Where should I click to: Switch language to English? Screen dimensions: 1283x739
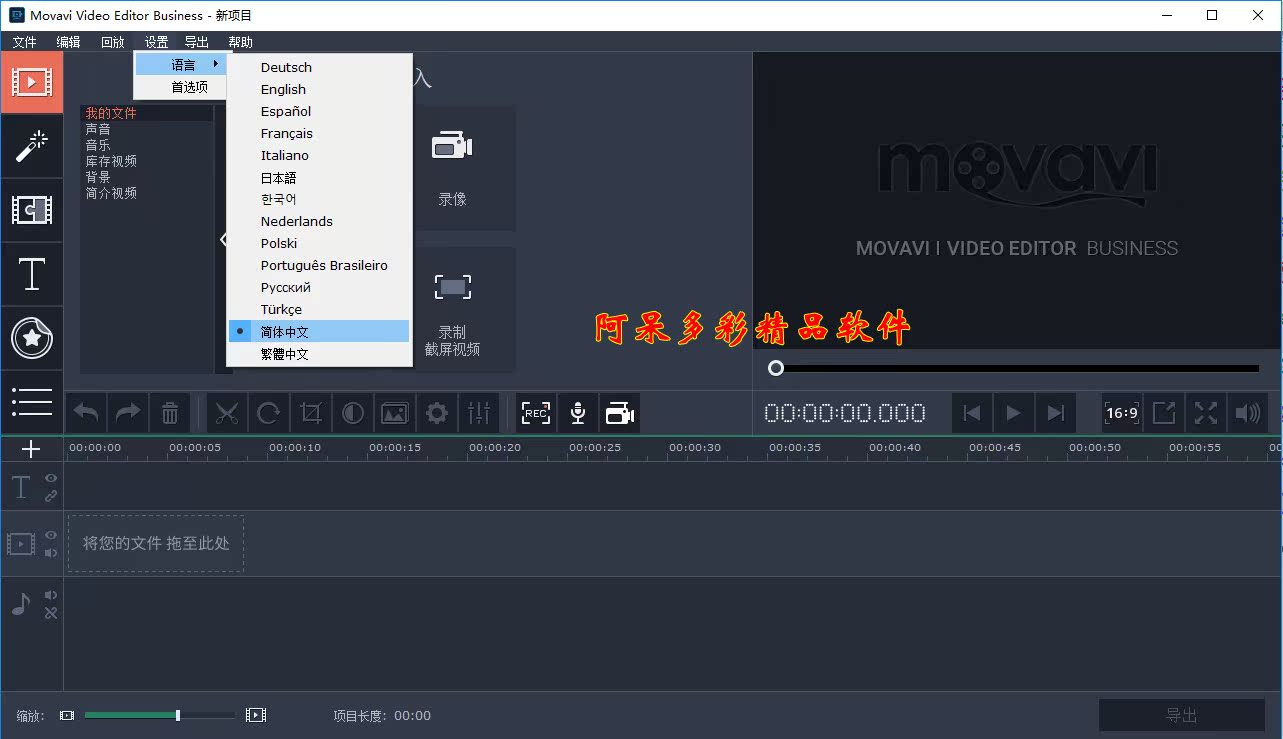[319, 89]
